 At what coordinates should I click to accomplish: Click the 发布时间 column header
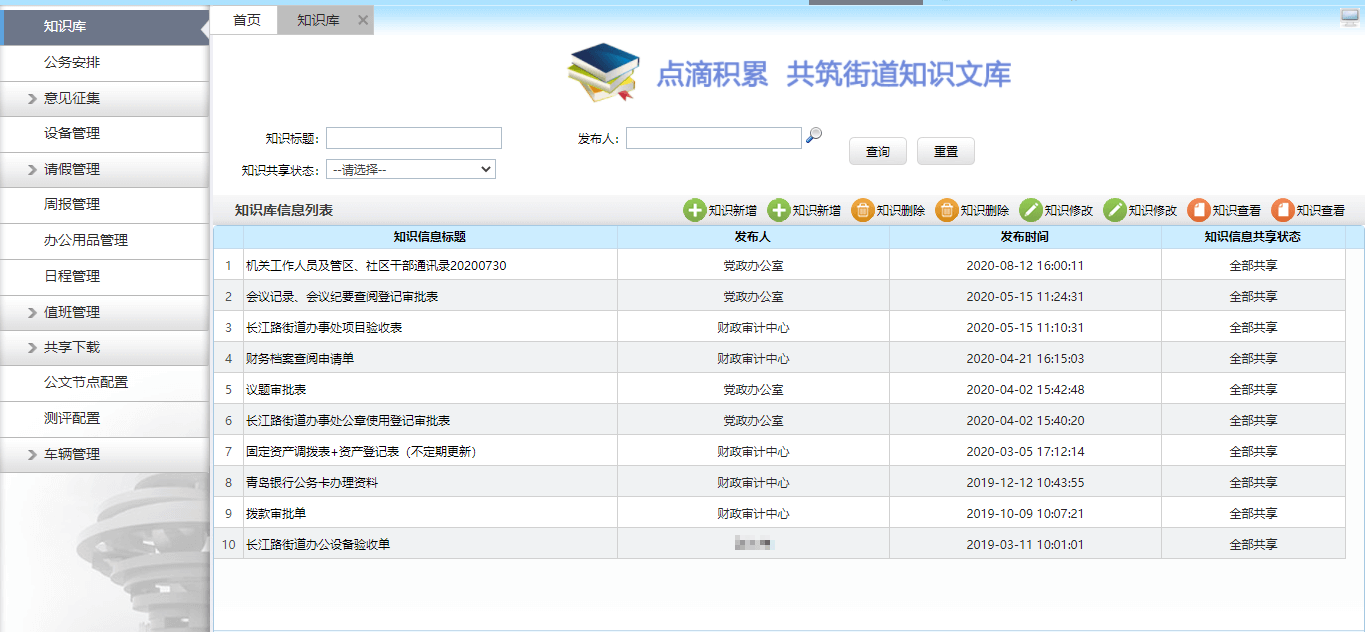point(1024,237)
